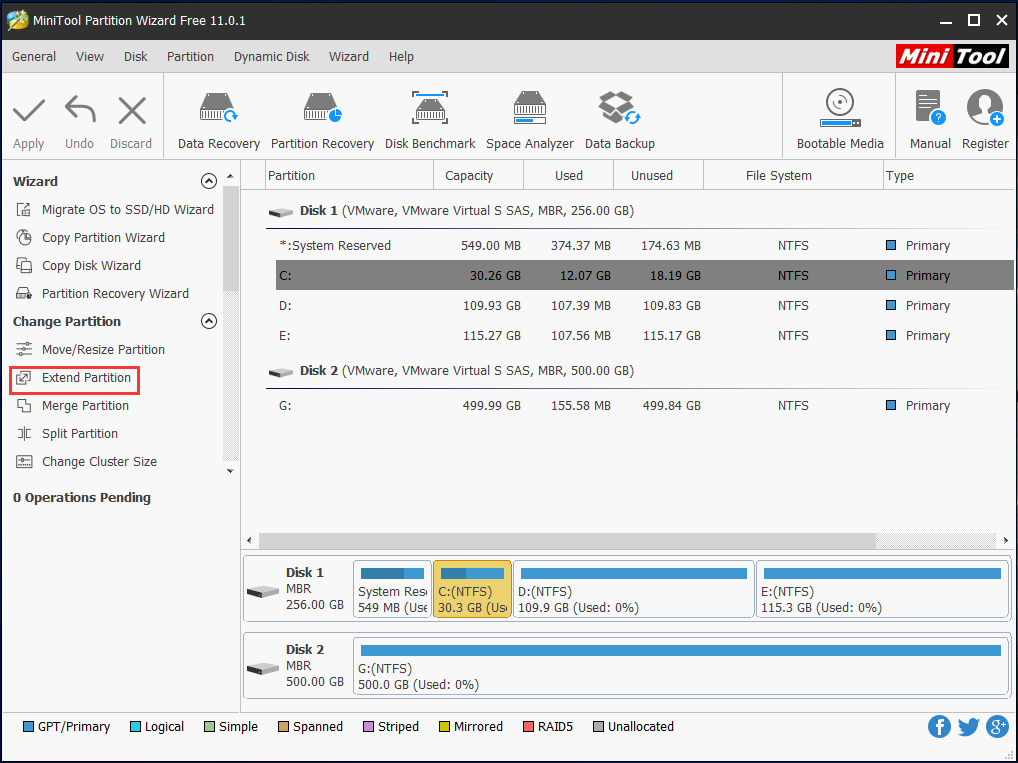Select D:(NTFS) block in disk map
Viewport: 1018px width, 763px height.
point(634,589)
